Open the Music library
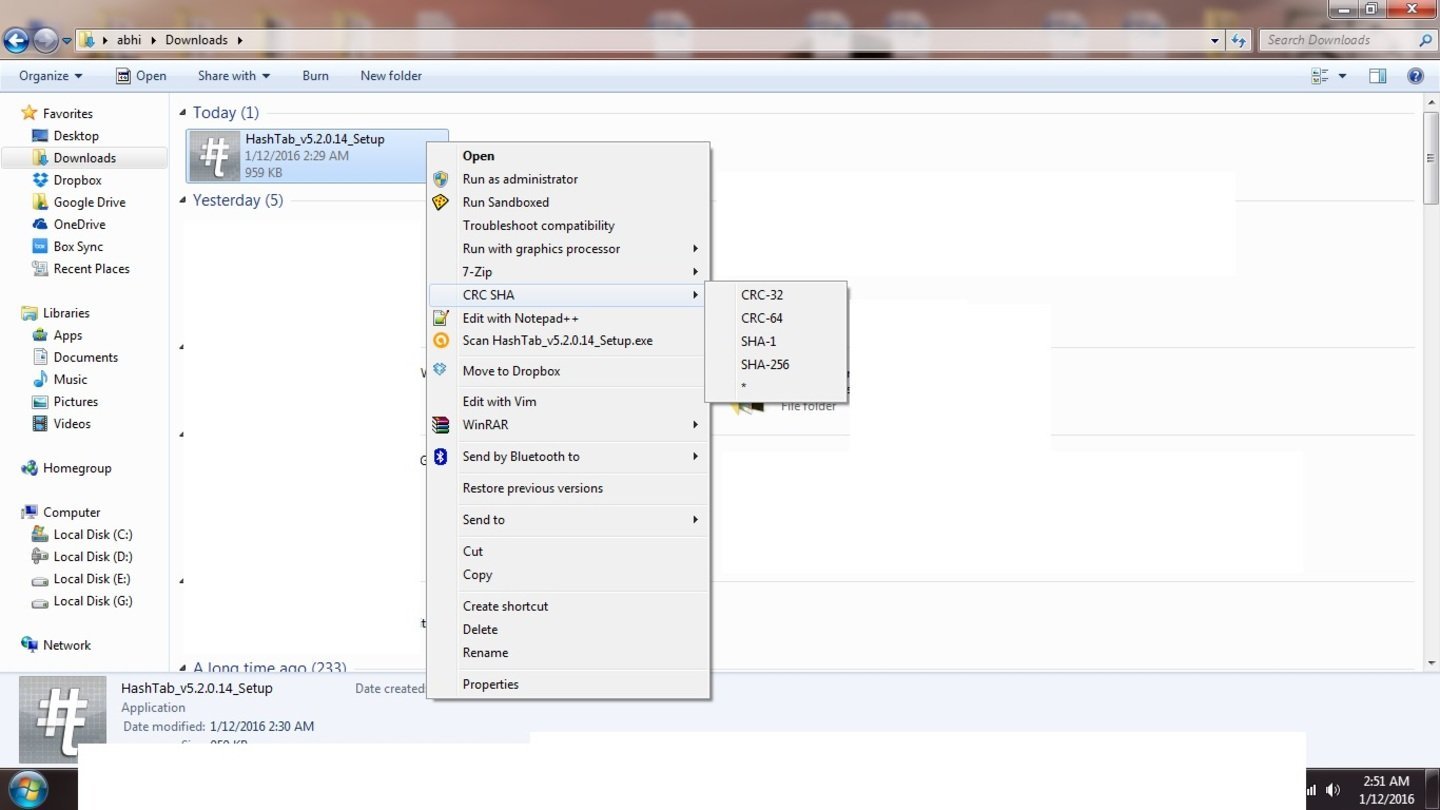The height and width of the screenshot is (810, 1440). pos(70,379)
